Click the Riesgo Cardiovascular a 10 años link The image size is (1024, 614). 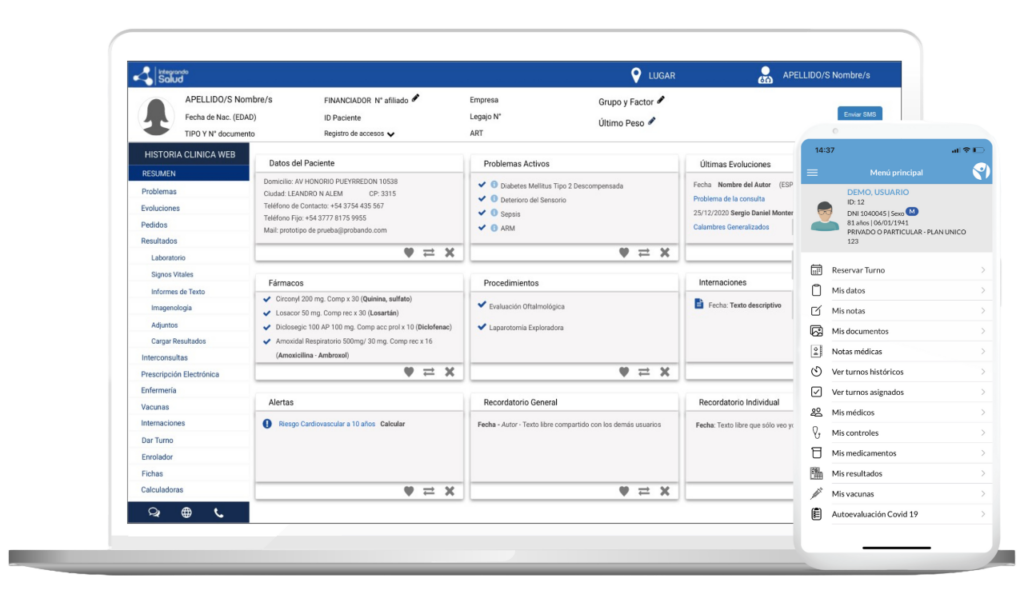click(x=326, y=424)
